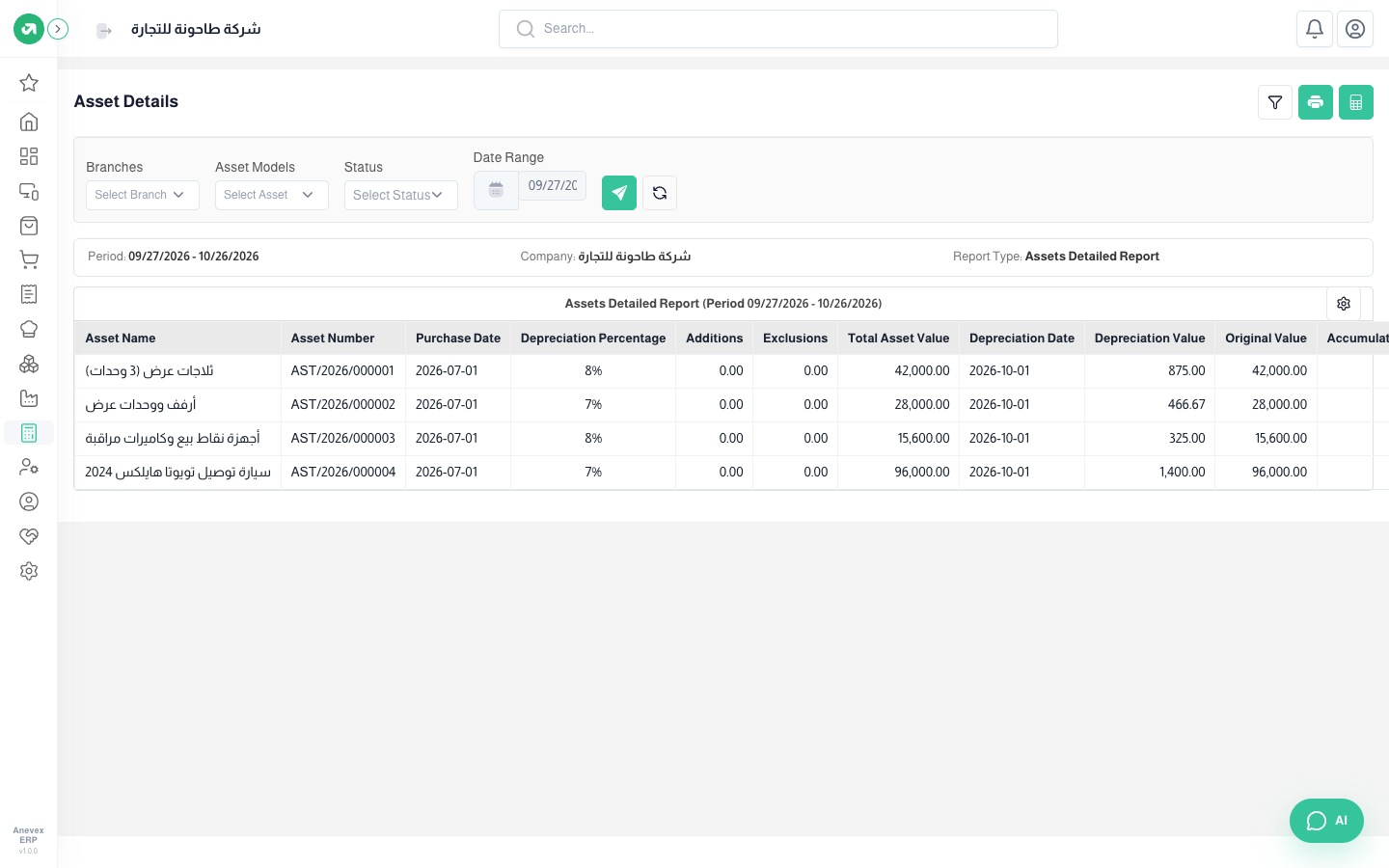Focus the top Search box
This screenshot has height=868, width=1389.
coord(778,29)
